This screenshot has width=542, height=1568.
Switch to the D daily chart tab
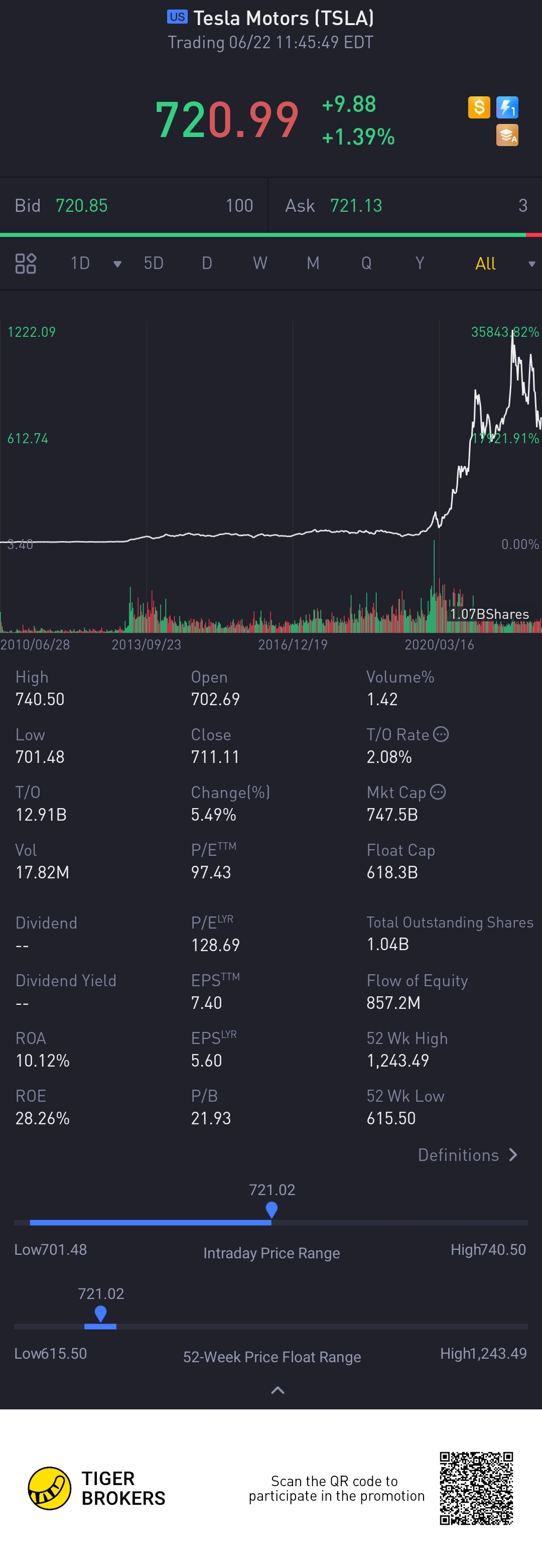pyautogui.click(x=207, y=264)
